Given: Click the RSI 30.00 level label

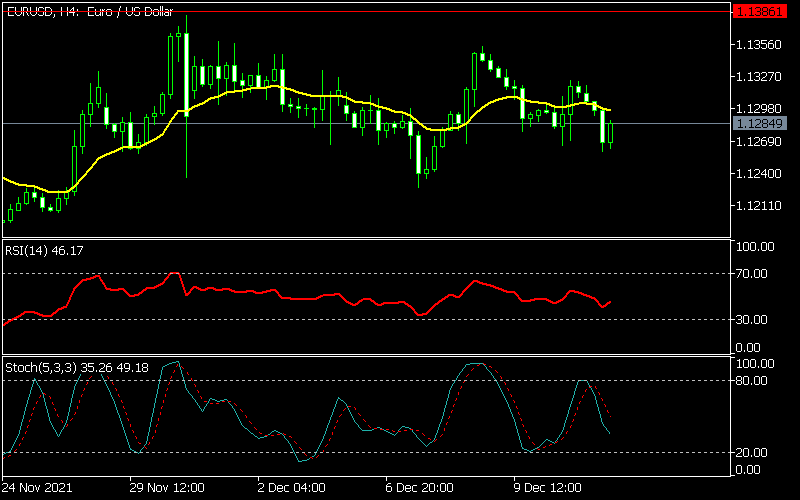Looking at the screenshot, I should pos(752,319).
